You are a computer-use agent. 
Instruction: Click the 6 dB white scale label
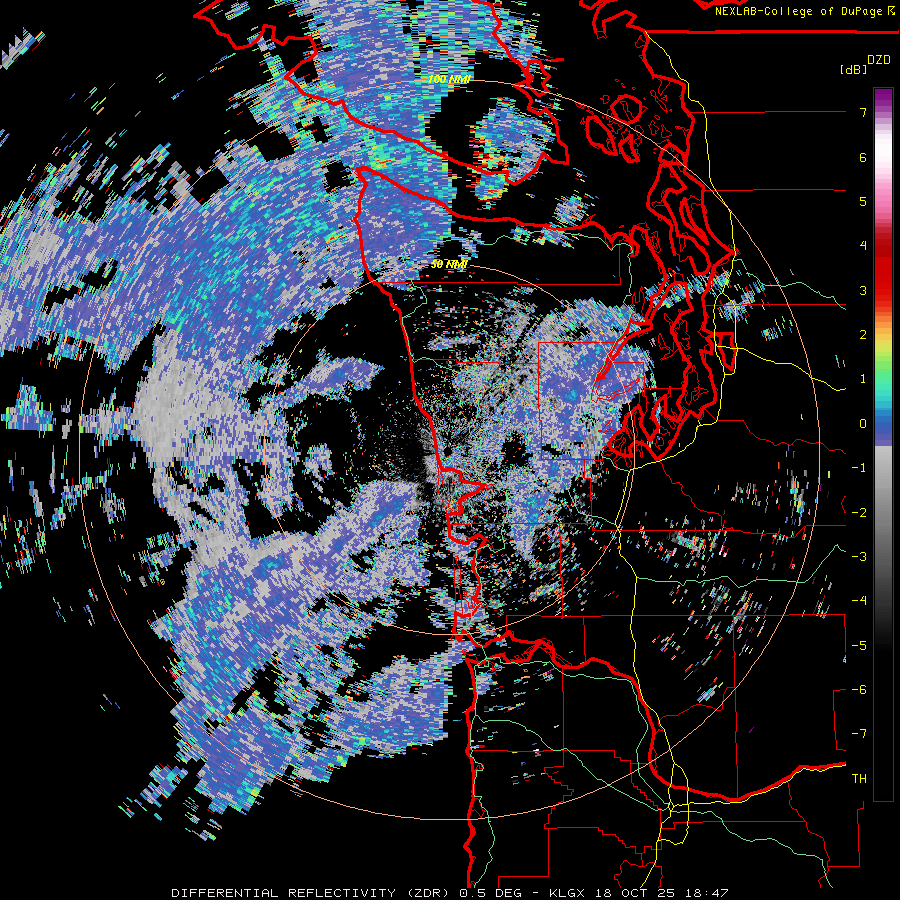[863, 157]
